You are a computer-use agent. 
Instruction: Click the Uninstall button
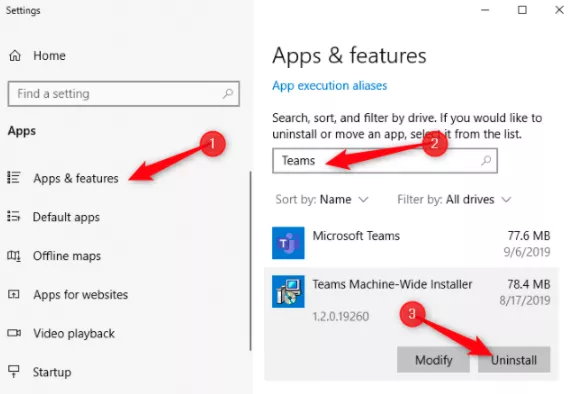pyautogui.click(x=514, y=360)
